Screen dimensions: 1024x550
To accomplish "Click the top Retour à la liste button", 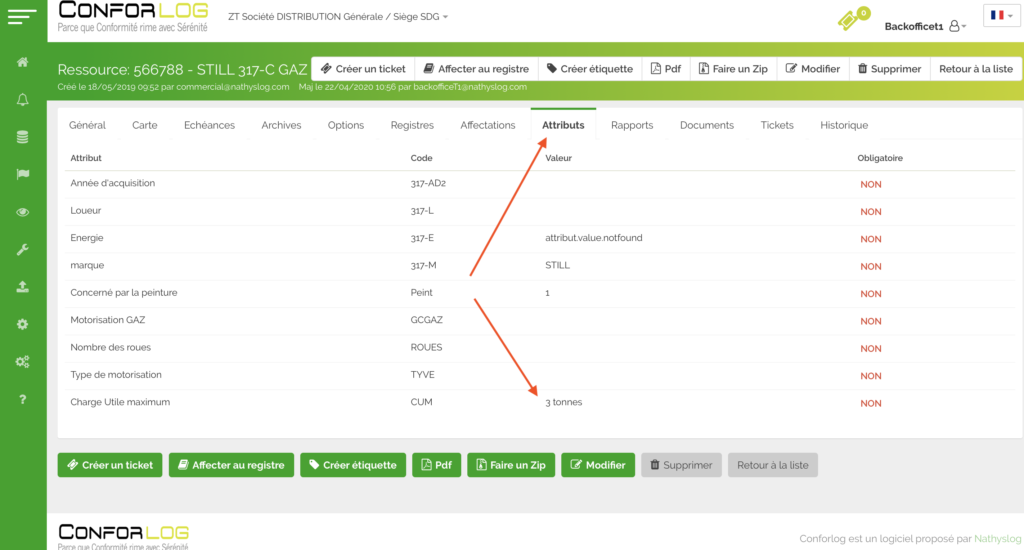I will tap(975, 69).
